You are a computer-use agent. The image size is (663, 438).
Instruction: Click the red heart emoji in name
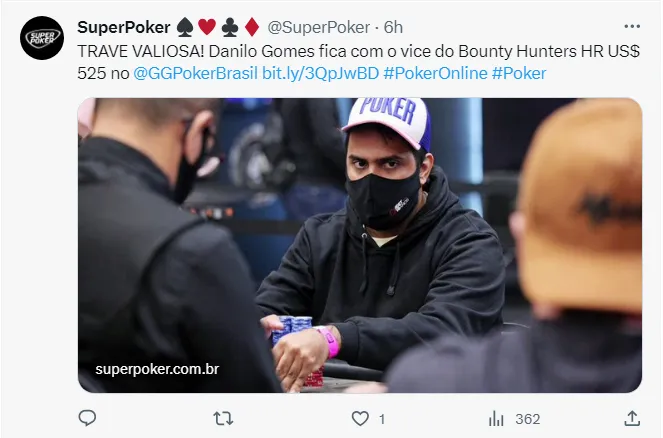(207, 27)
